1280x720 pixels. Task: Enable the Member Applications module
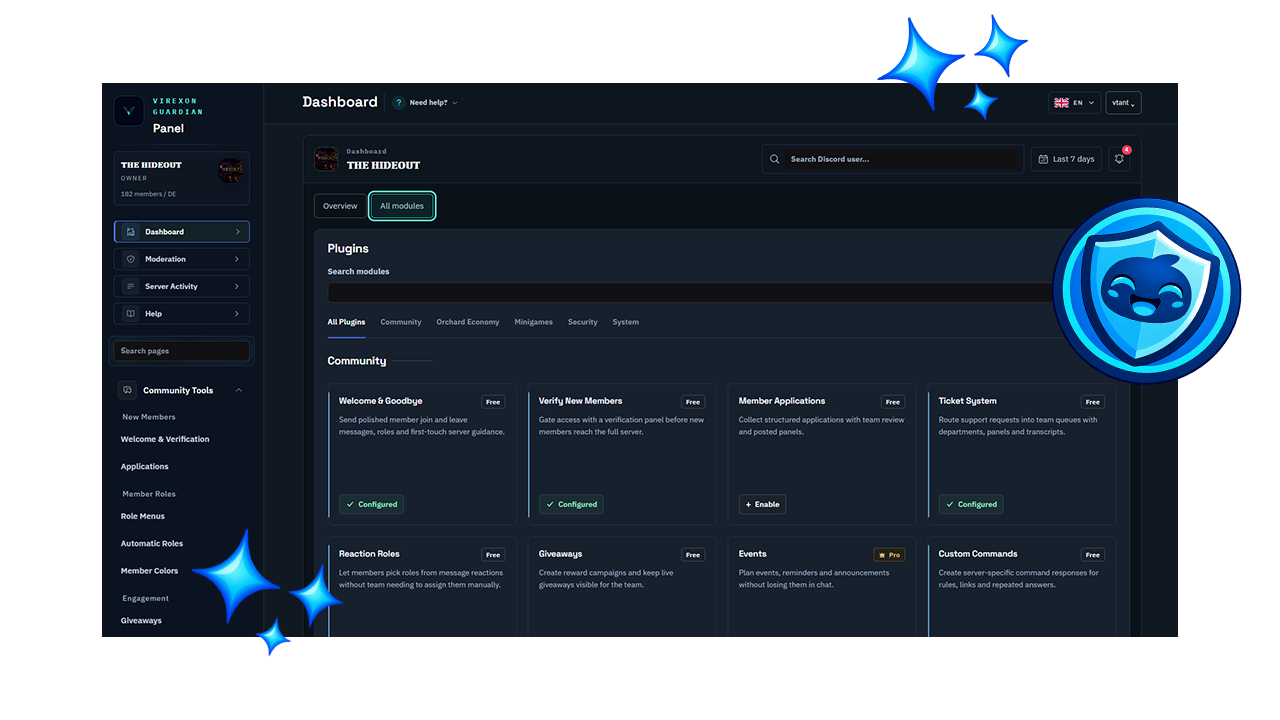click(762, 504)
